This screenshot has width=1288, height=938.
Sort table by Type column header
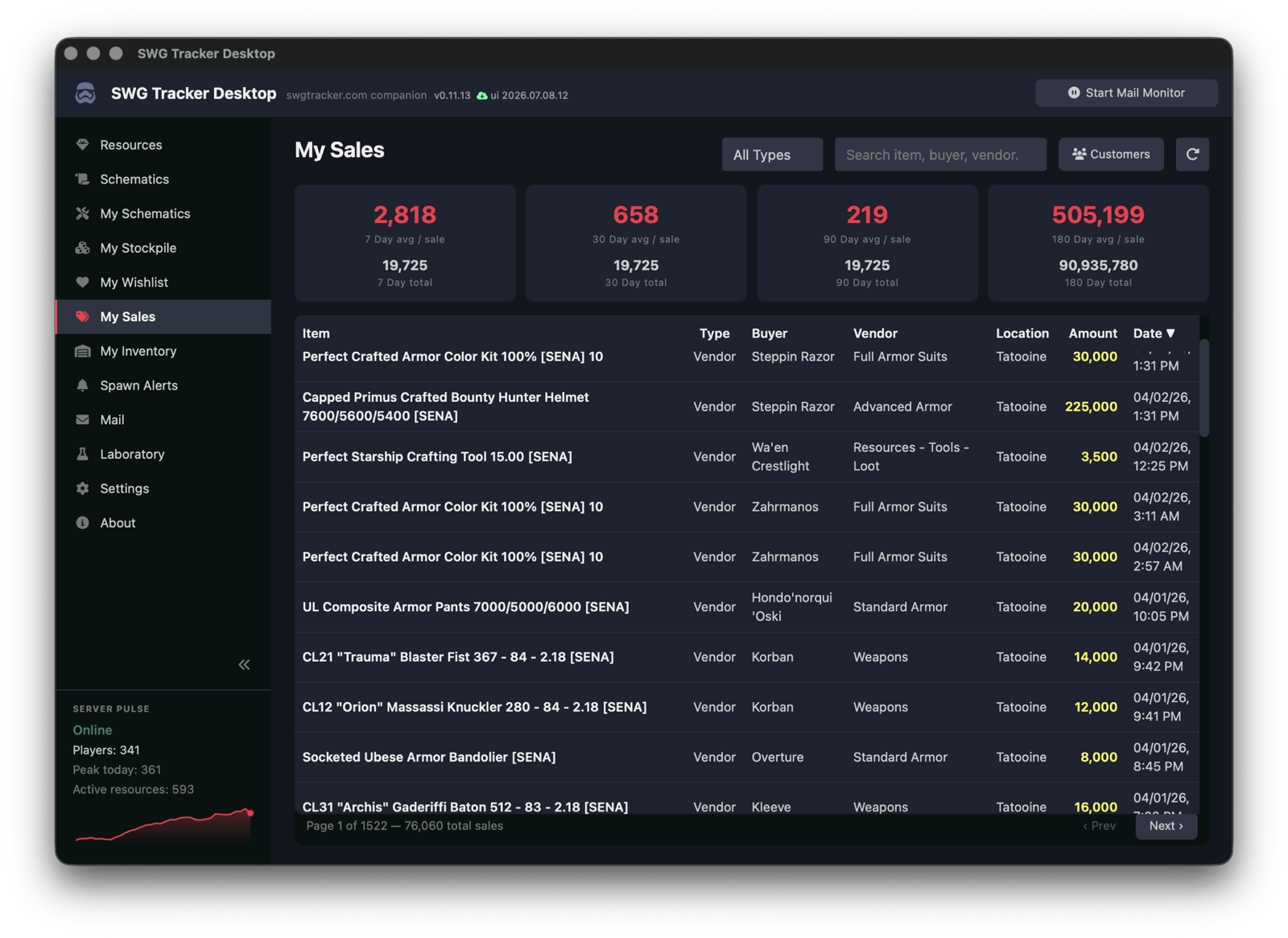714,333
